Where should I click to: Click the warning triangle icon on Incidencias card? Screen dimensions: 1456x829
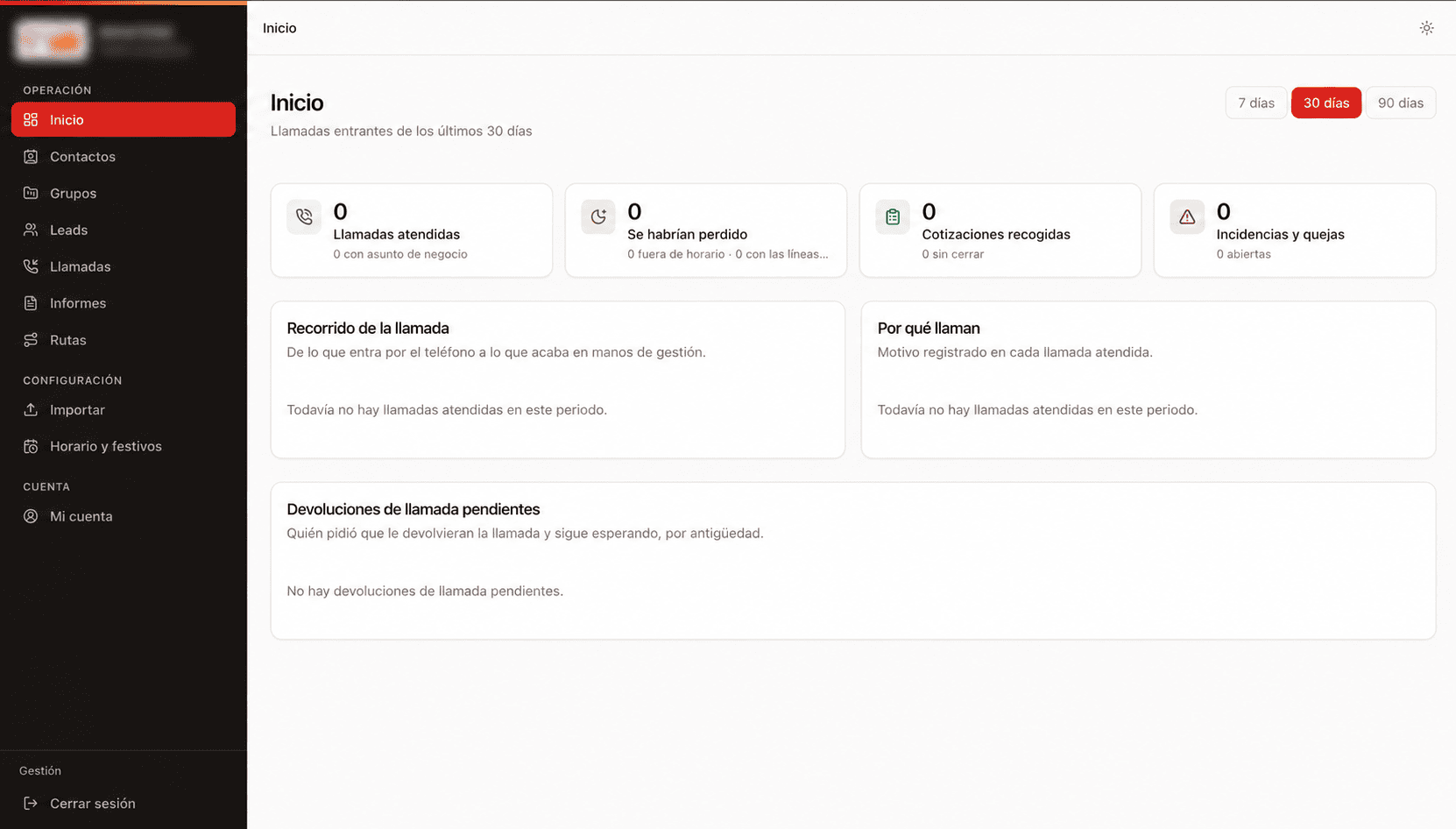(x=1187, y=216)
